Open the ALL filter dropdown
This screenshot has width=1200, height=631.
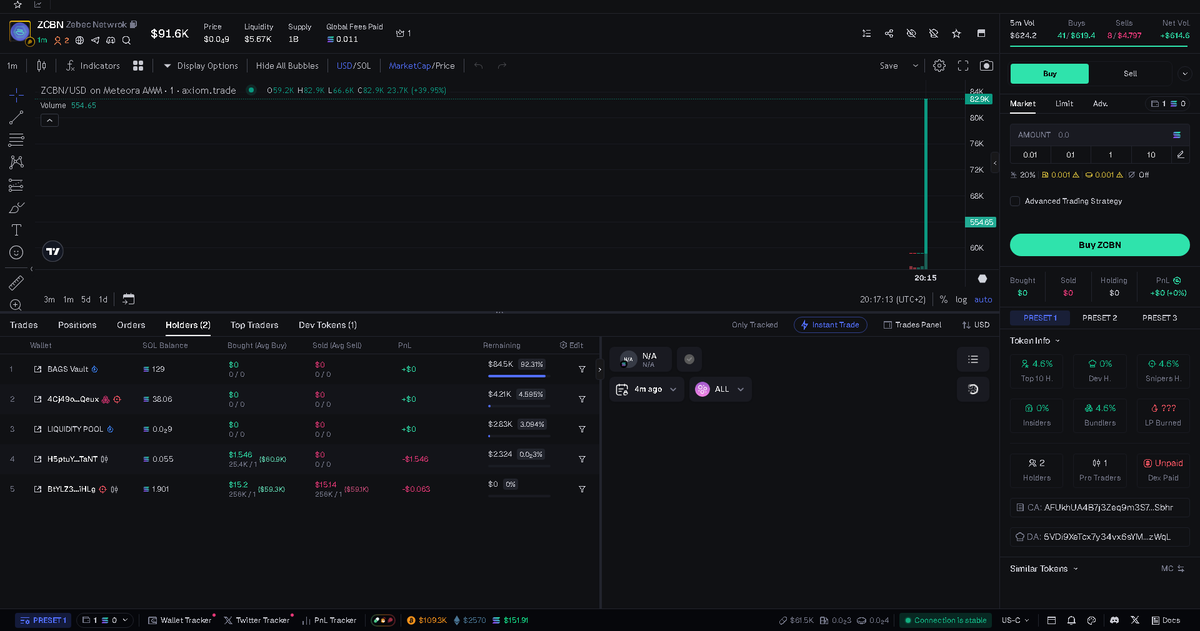point(720,389)
